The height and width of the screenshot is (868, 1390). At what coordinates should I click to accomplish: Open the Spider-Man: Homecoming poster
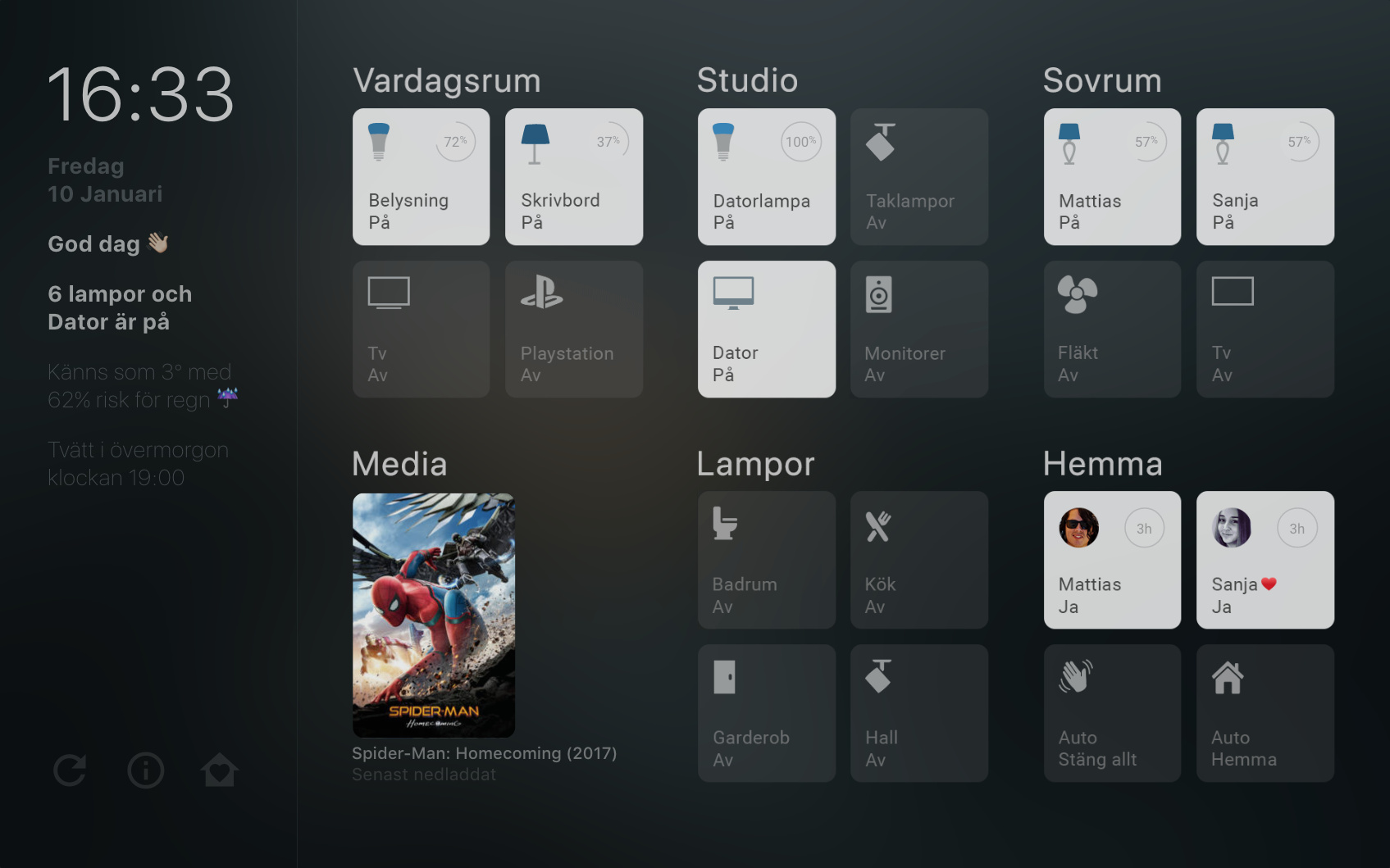[434, 615]
